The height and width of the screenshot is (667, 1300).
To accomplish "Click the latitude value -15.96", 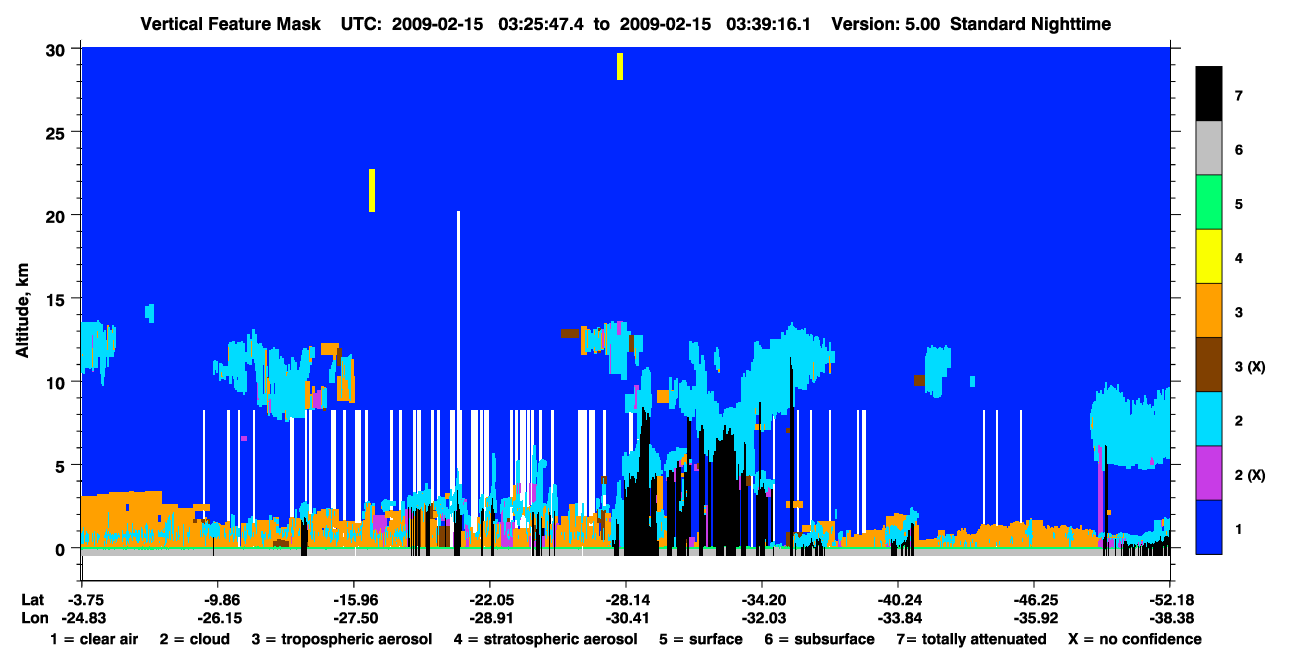I will tap(353, 600).
